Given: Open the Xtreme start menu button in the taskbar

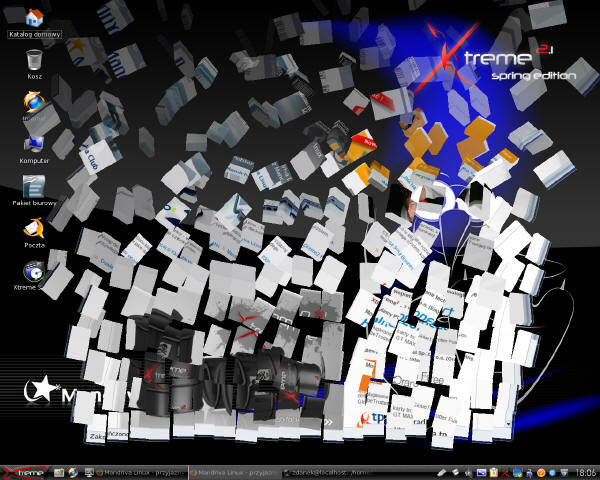Looking at the screenshot, I should pos(24,473).
